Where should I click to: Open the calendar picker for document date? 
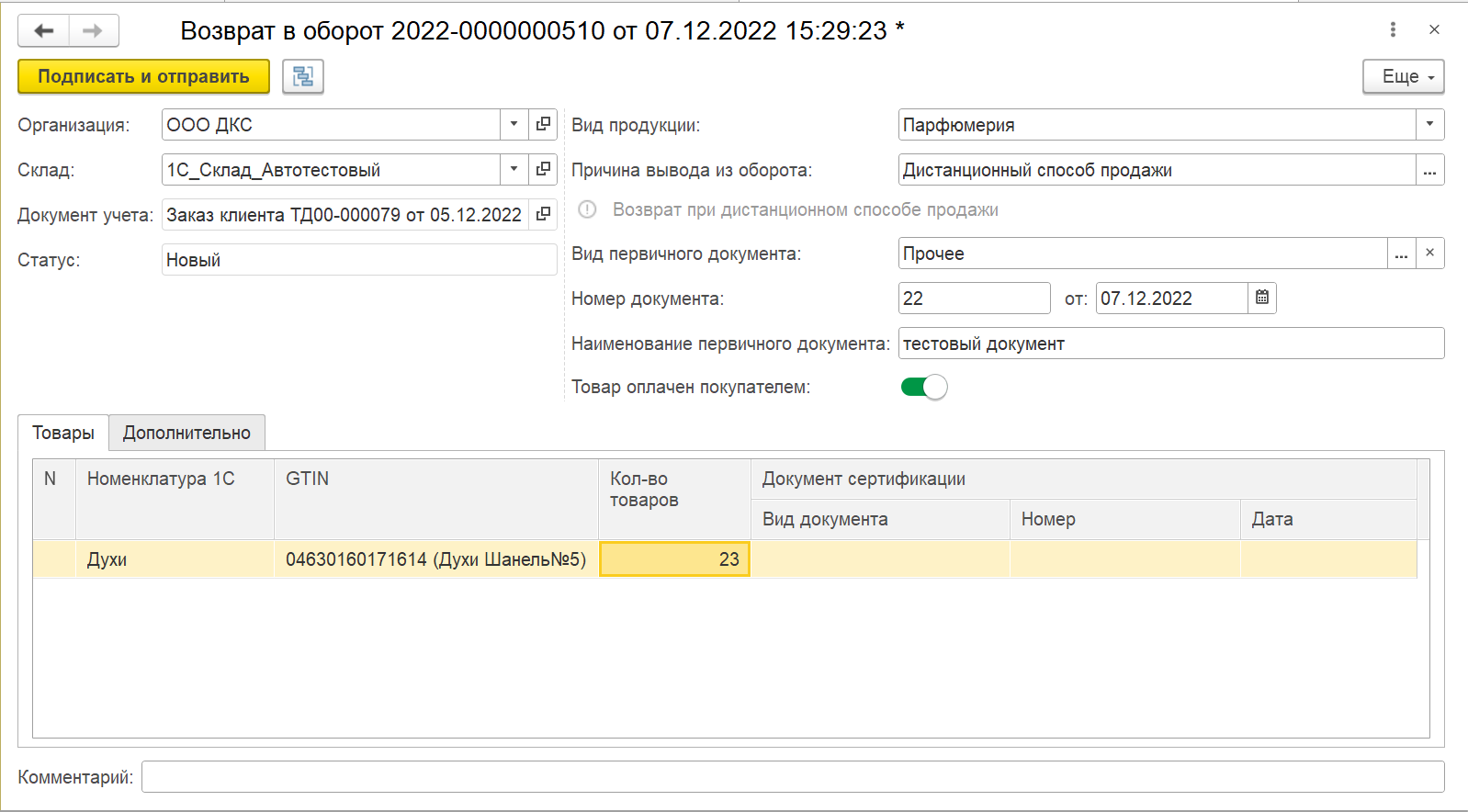[1262, 298]
